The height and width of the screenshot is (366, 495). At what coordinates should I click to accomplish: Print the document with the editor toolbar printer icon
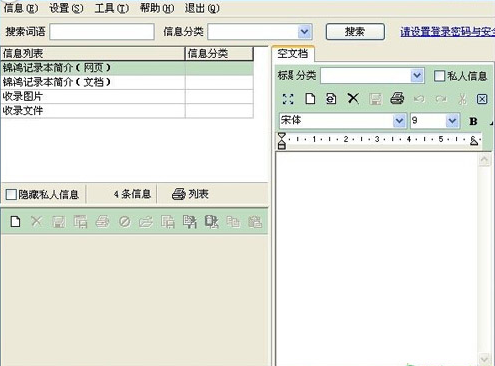coord(397,99)
